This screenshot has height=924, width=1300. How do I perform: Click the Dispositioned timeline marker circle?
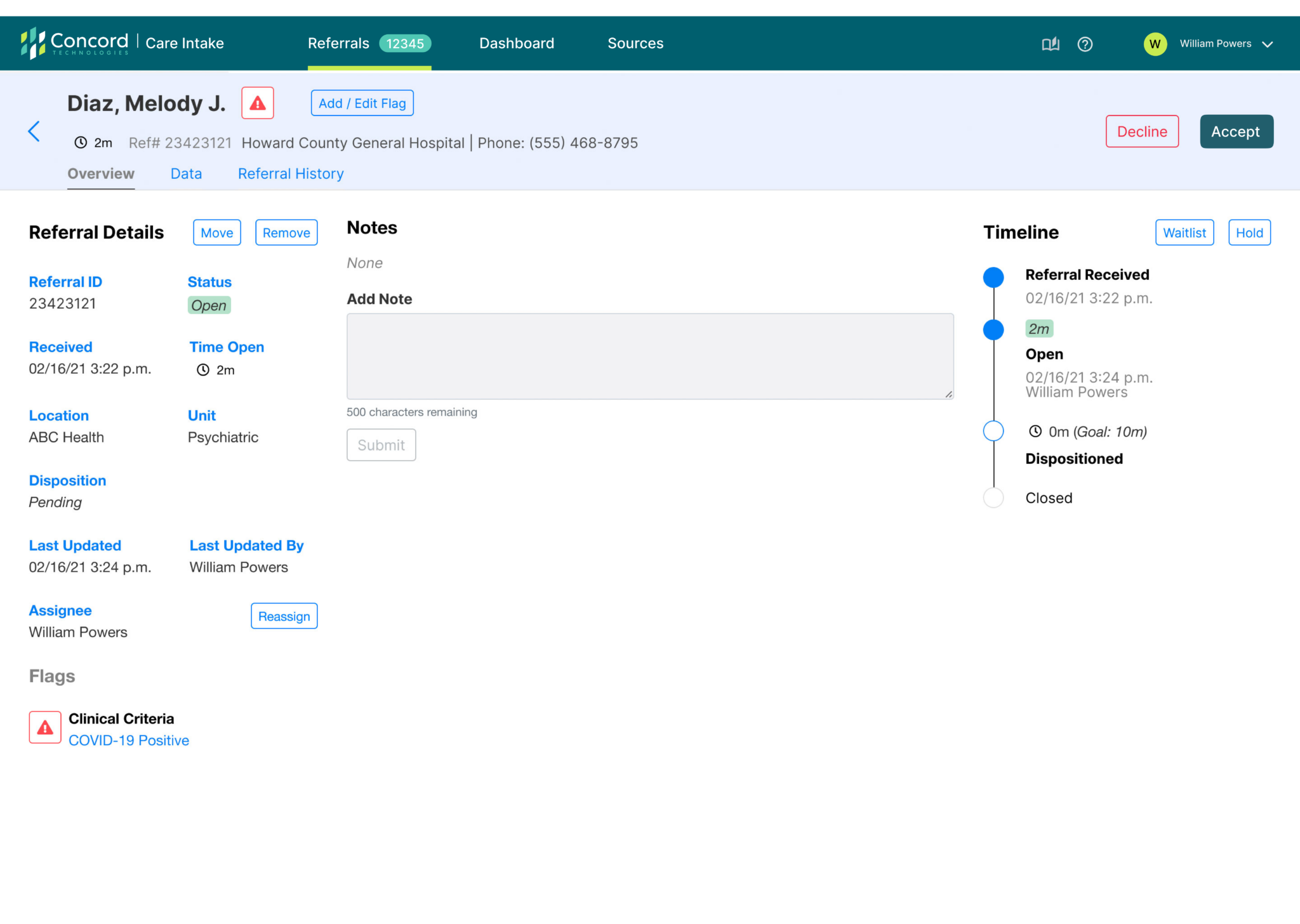pos(993,432)
